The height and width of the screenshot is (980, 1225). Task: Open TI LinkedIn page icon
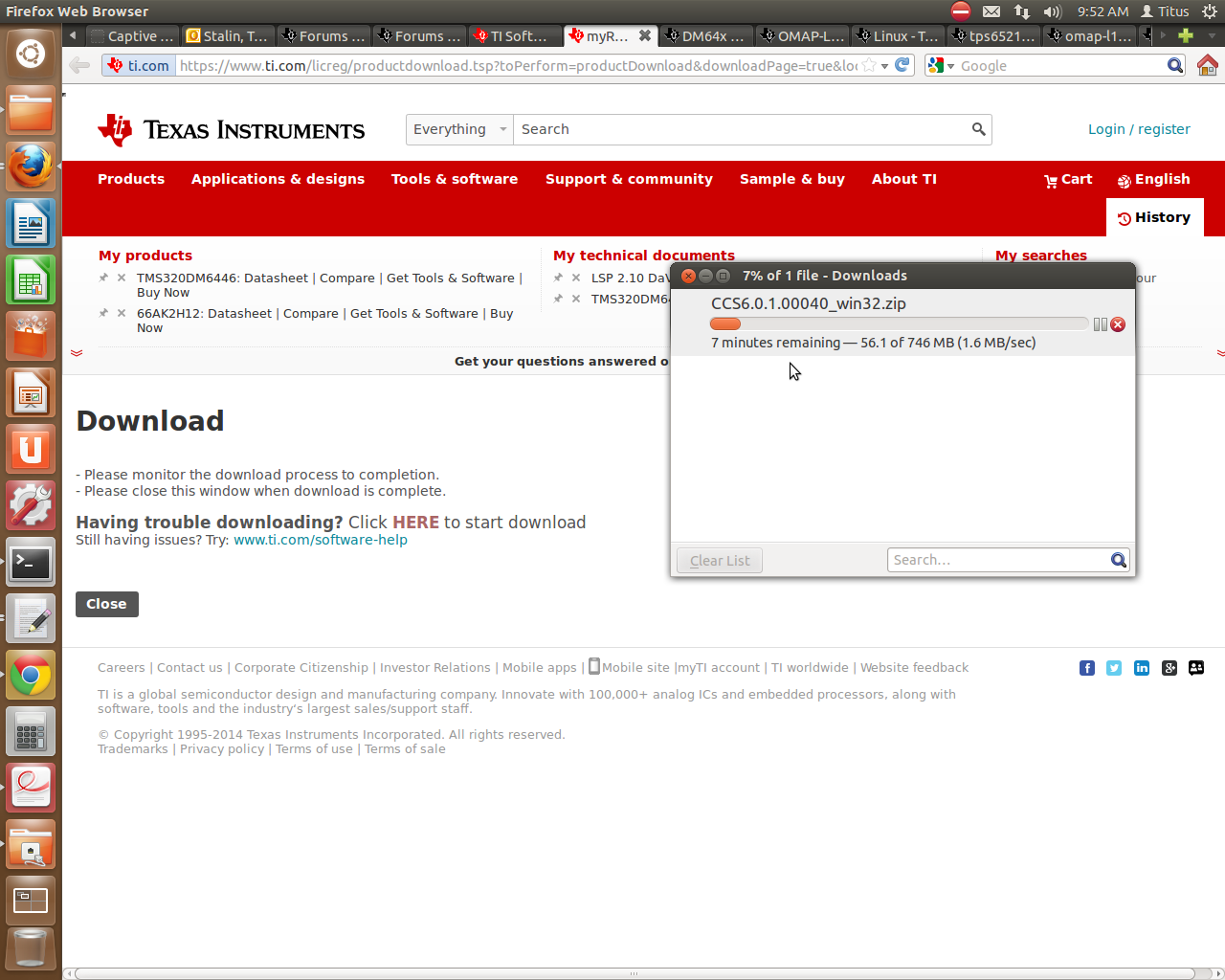coord(1142,668)
